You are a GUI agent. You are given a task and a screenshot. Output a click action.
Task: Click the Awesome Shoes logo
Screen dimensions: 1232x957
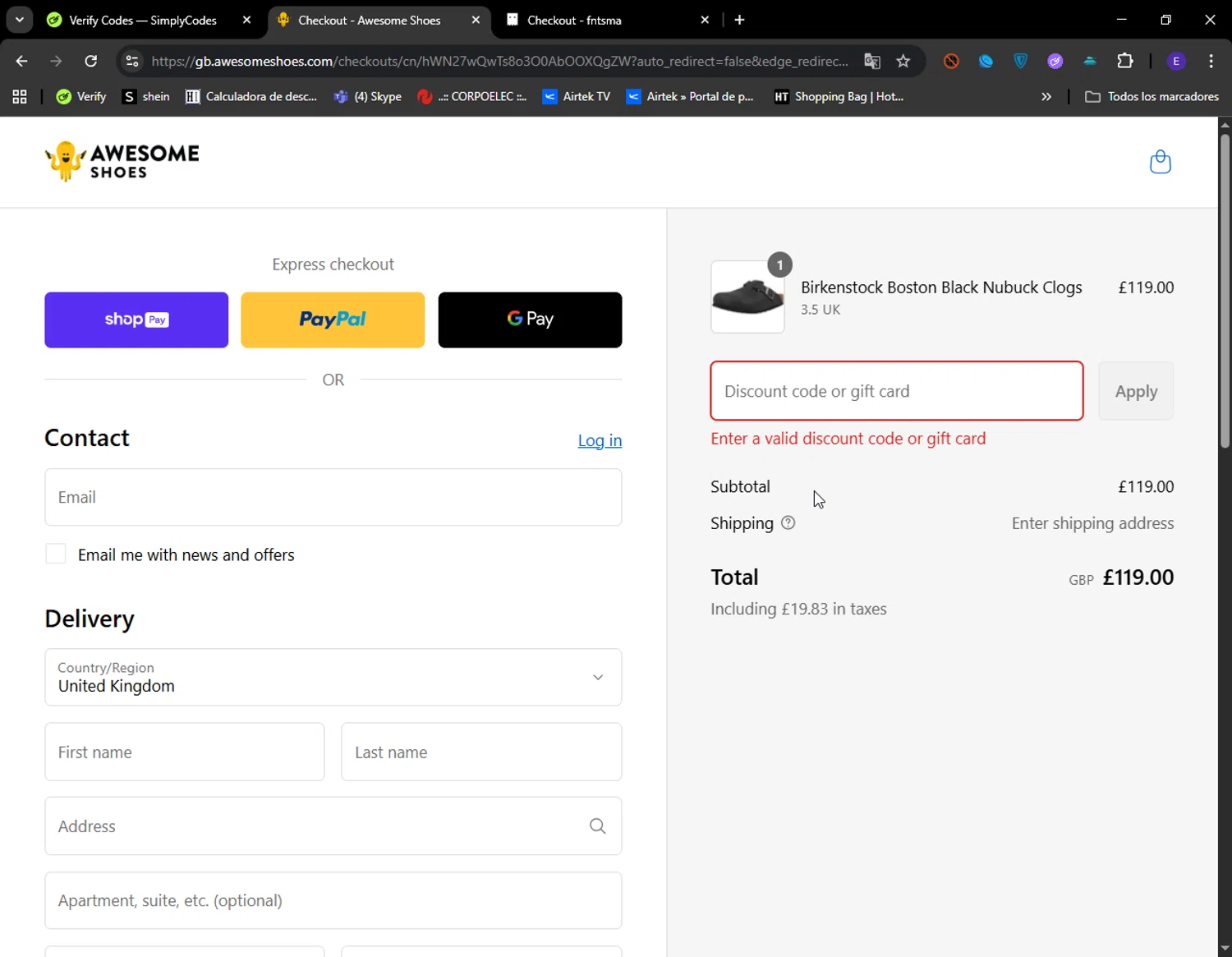coord(122,161)
